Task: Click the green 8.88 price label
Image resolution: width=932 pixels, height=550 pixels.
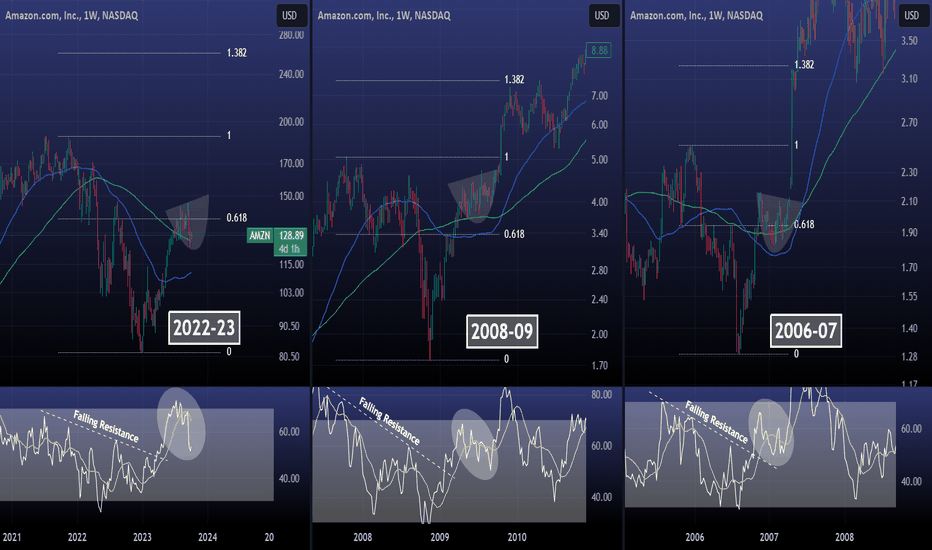Action: pos(599,51)
